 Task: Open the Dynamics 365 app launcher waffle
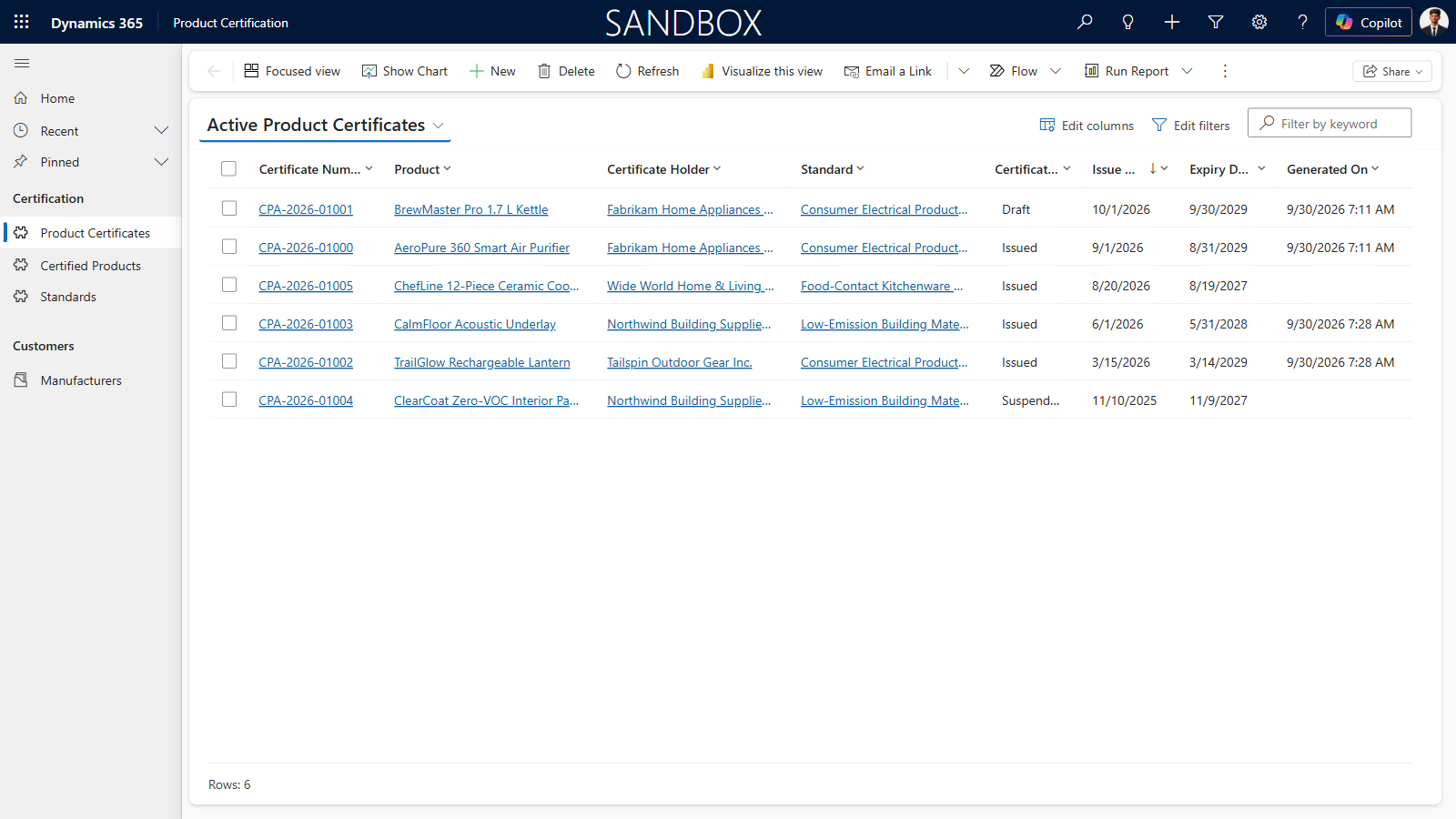click(22, 22)
